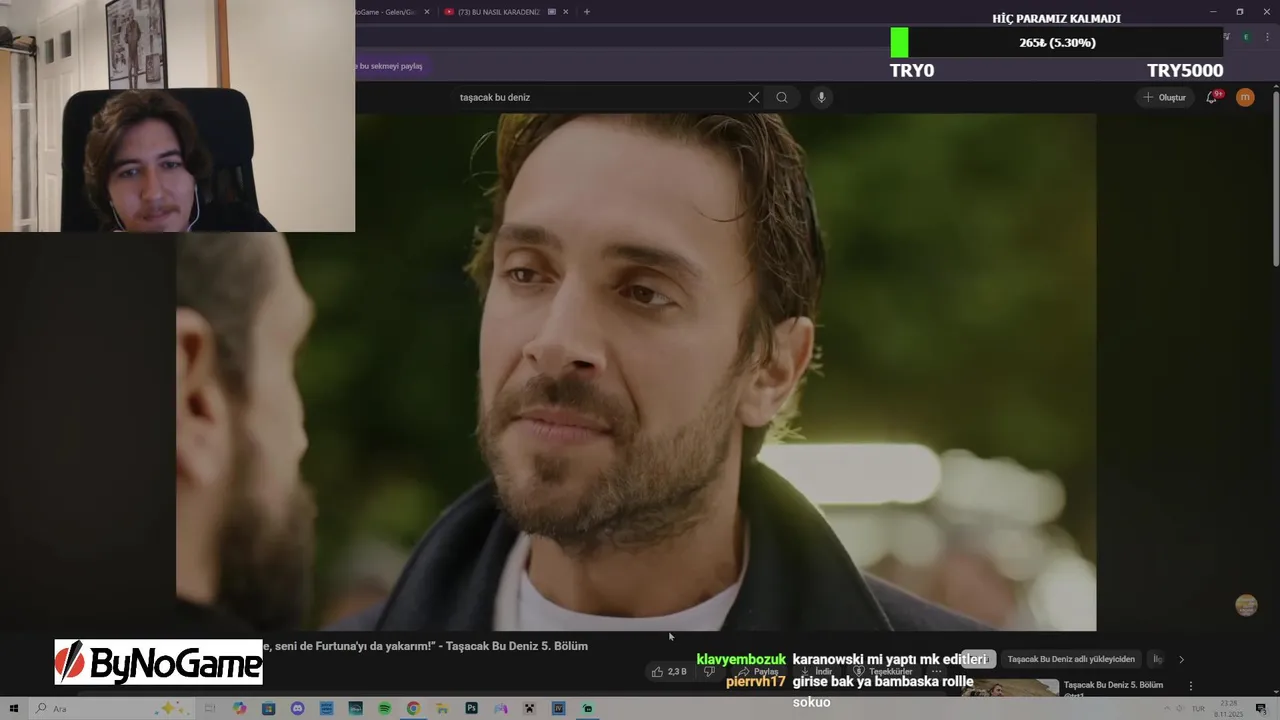Switch to the '(73) BU NASIL KARADENİZ' tab
This screenshot has height=720, width=1280.
[x=498, y=12]
